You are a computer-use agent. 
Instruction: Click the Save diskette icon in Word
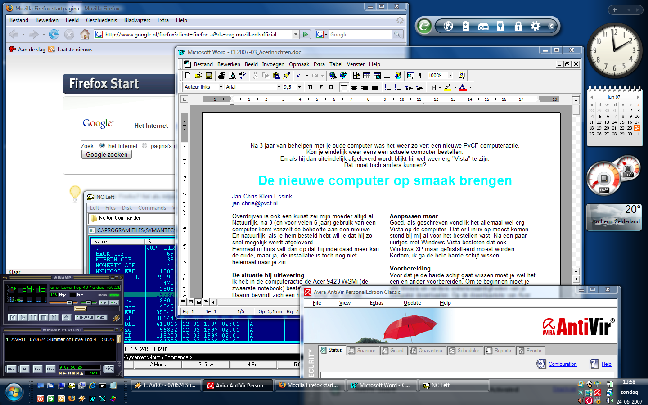[x=209, y=76]
